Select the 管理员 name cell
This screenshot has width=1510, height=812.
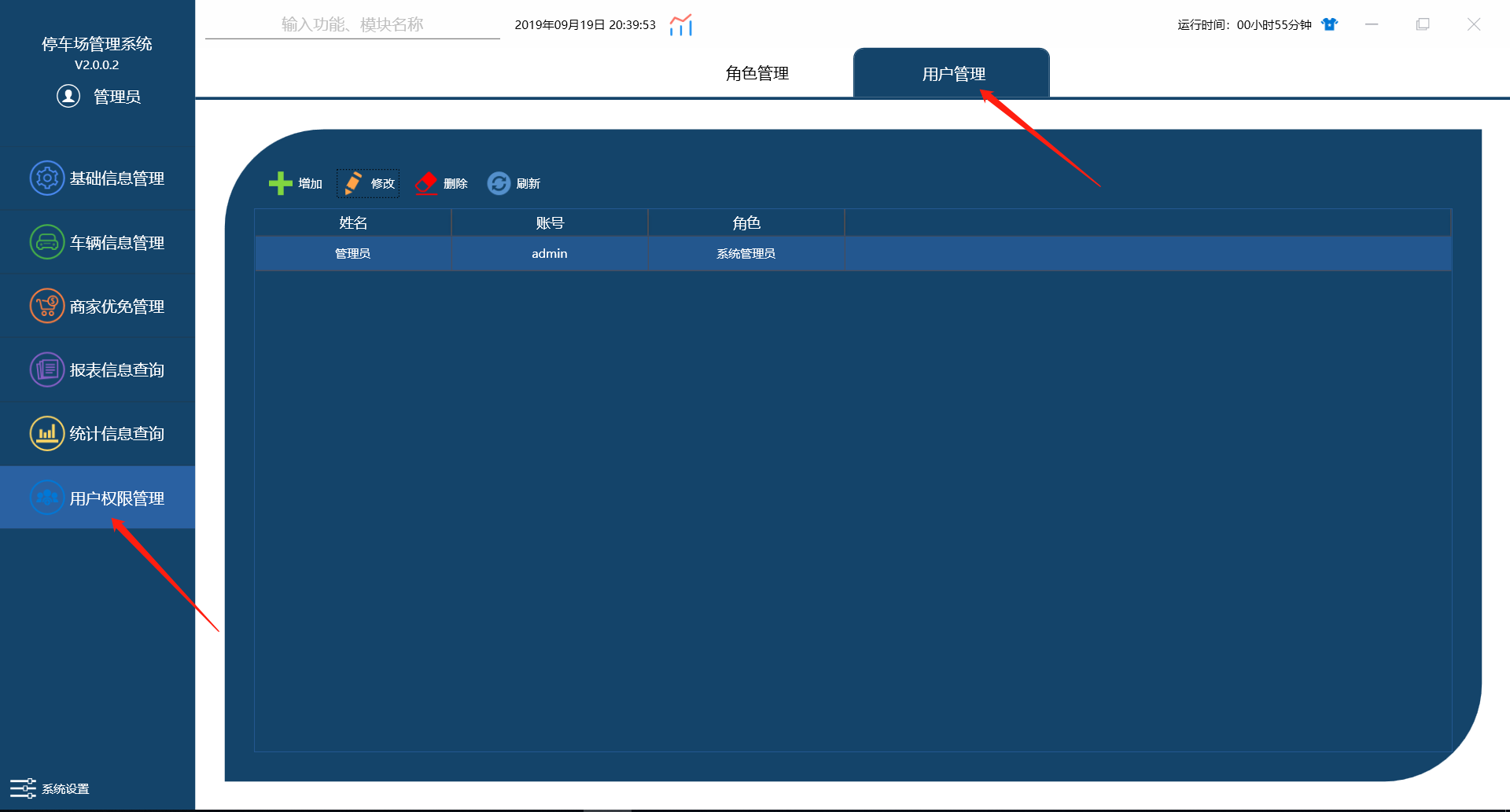(353, 253)
